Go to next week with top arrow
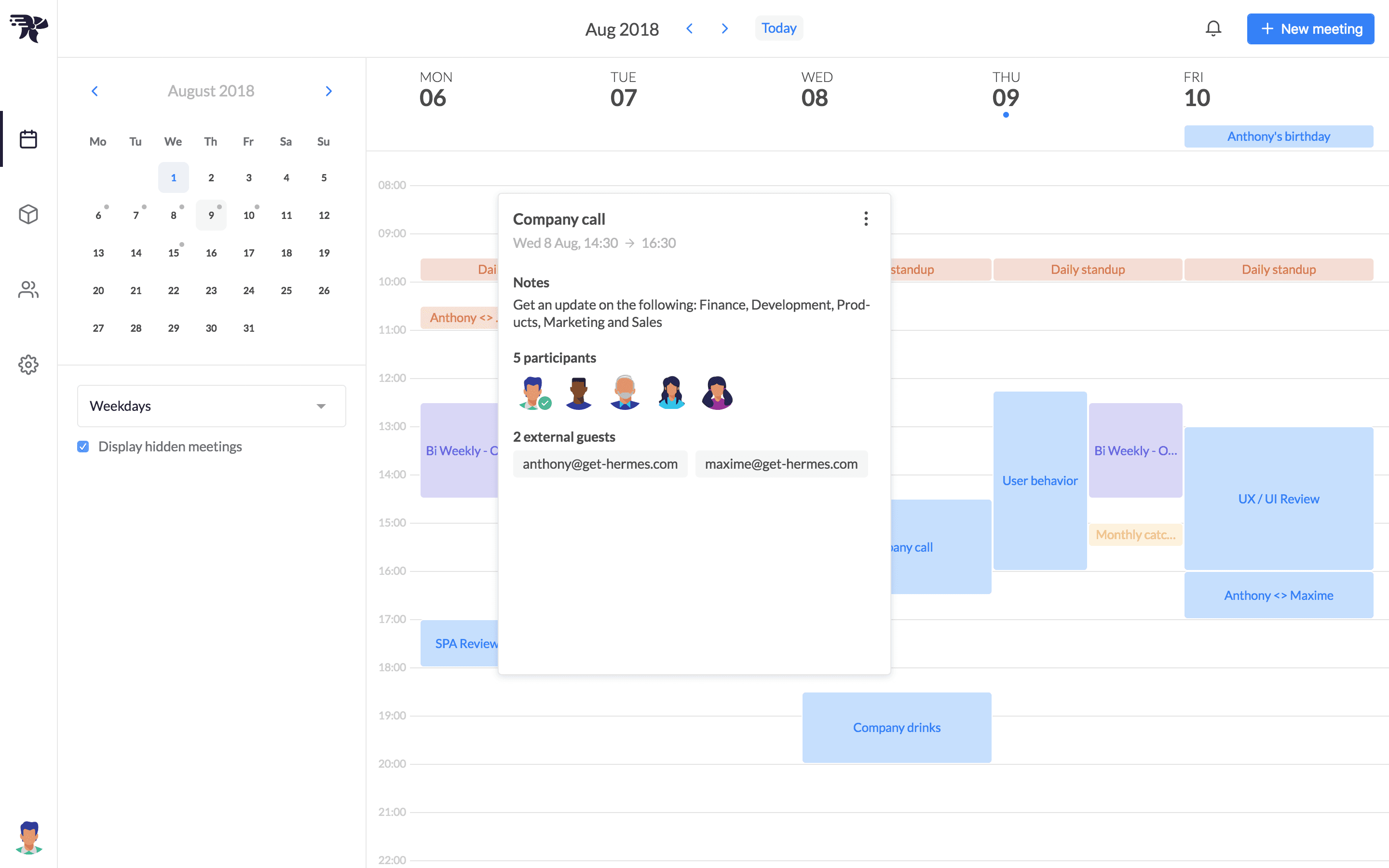This screenshot has width=1389, height=868. click(x=724, y=28)
